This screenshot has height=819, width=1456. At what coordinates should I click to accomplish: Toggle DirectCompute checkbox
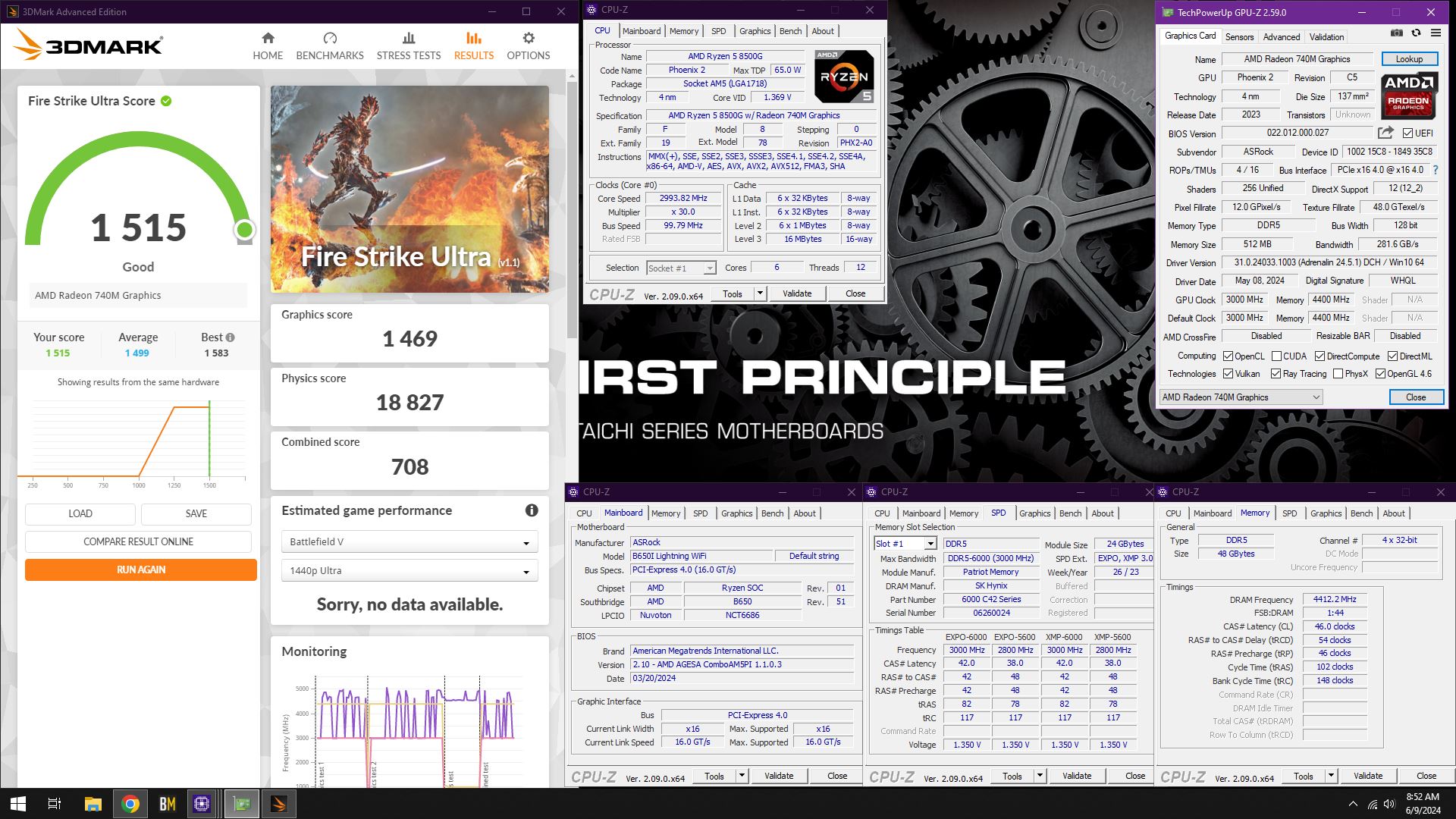(1319, 356)
